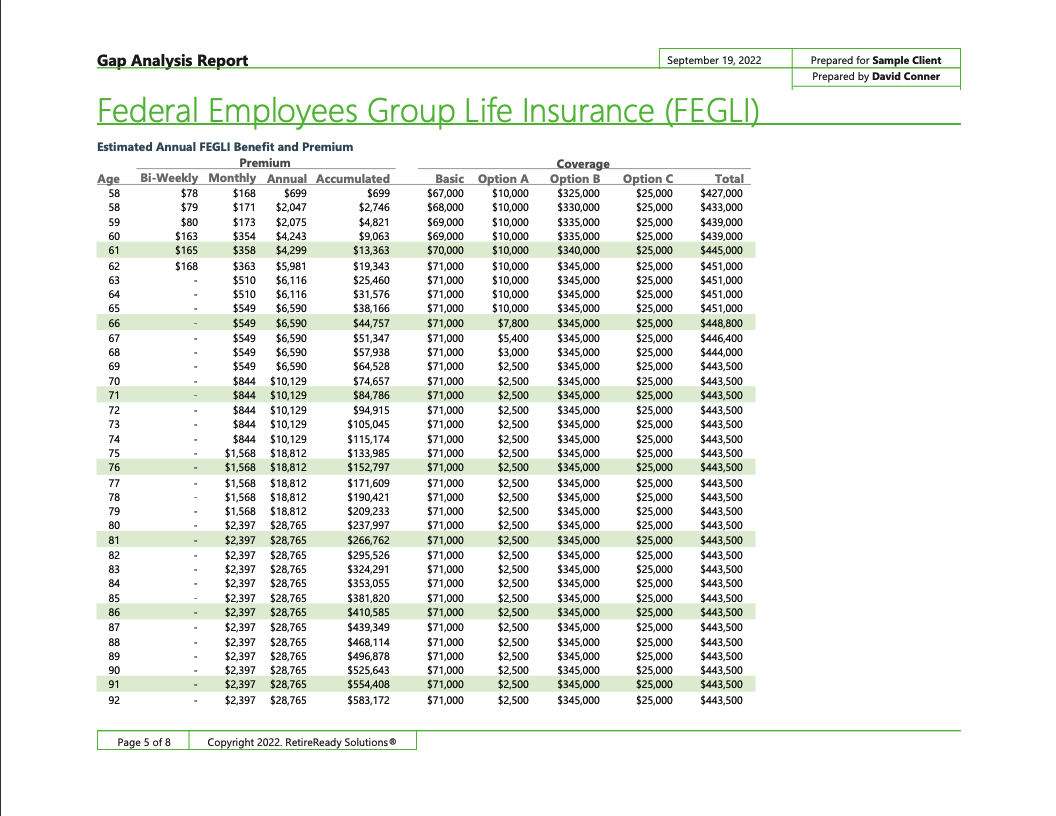Click accumulated value '$583,172'
Viewport: 1056px width, 816px height.
pos(368,700)
